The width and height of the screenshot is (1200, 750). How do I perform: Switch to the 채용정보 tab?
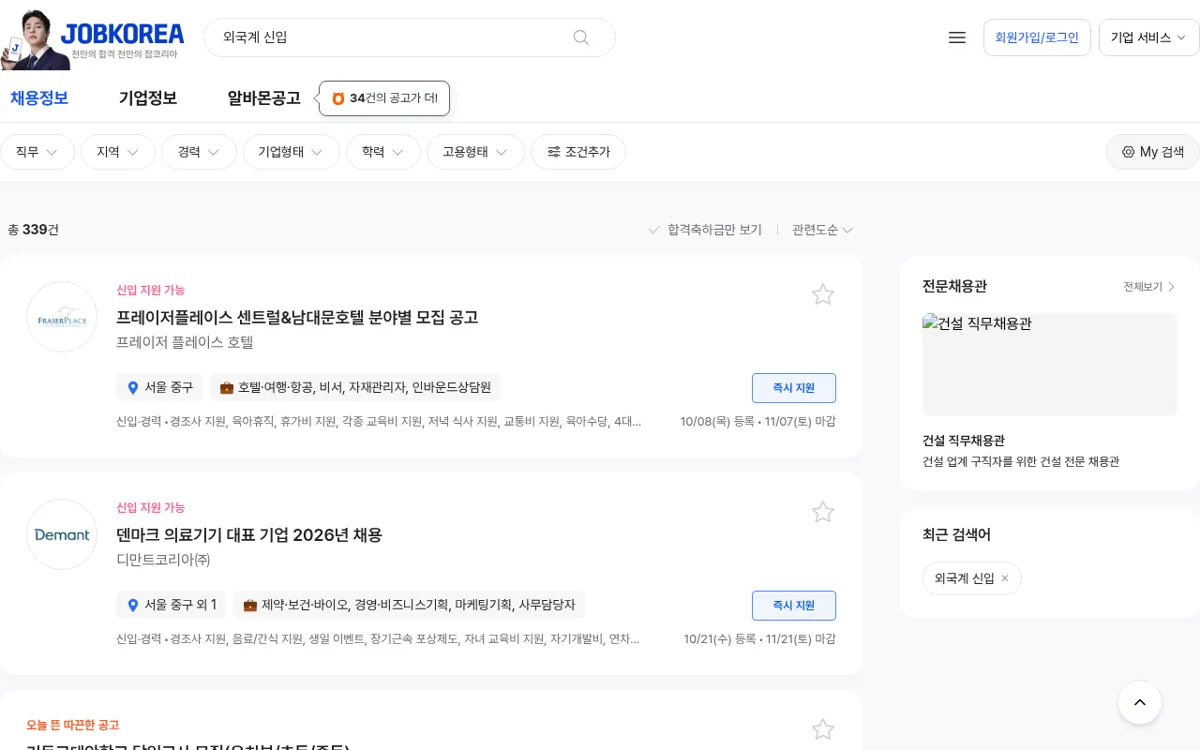pos(39,98)
